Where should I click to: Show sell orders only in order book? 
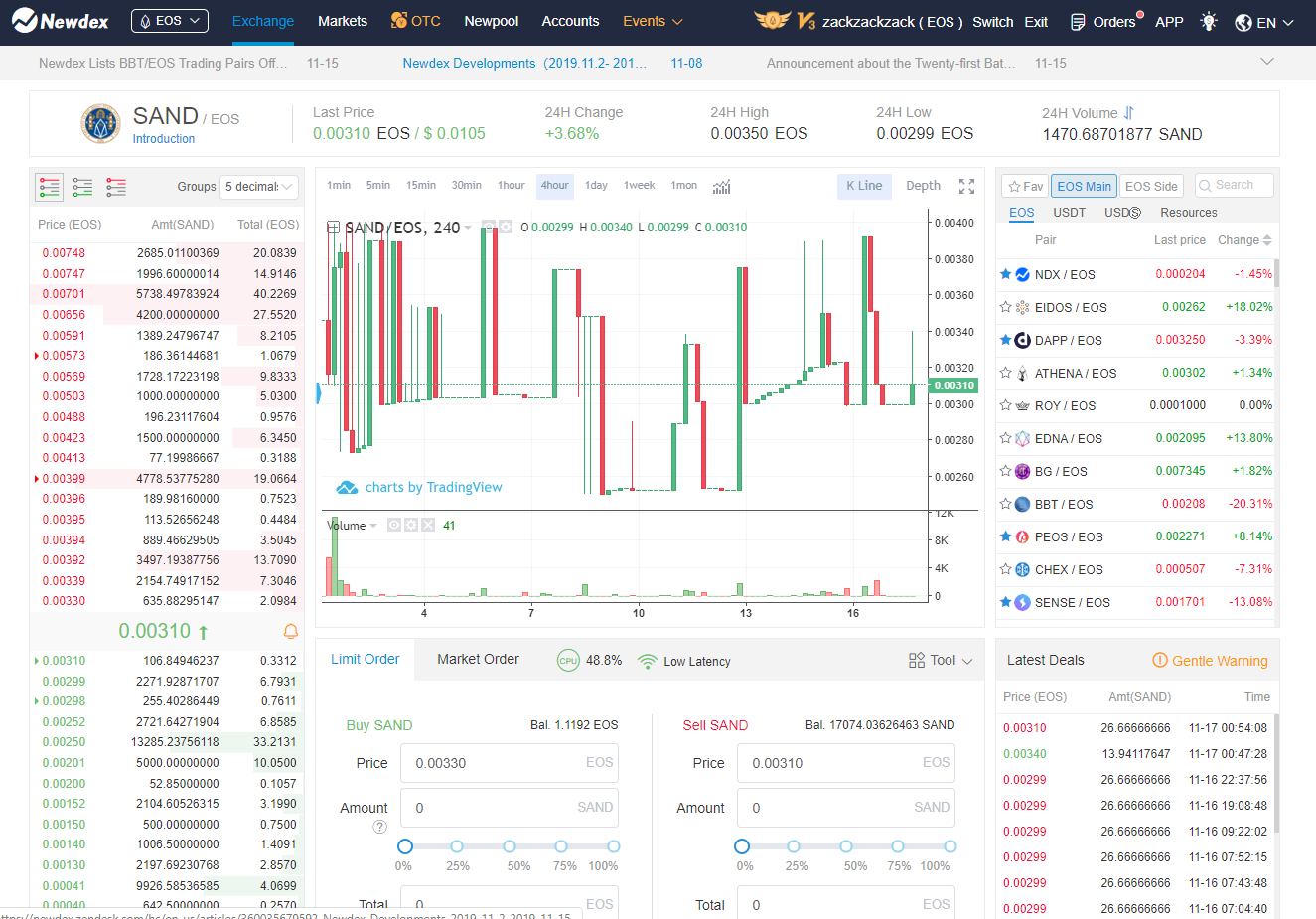point(116,187)
